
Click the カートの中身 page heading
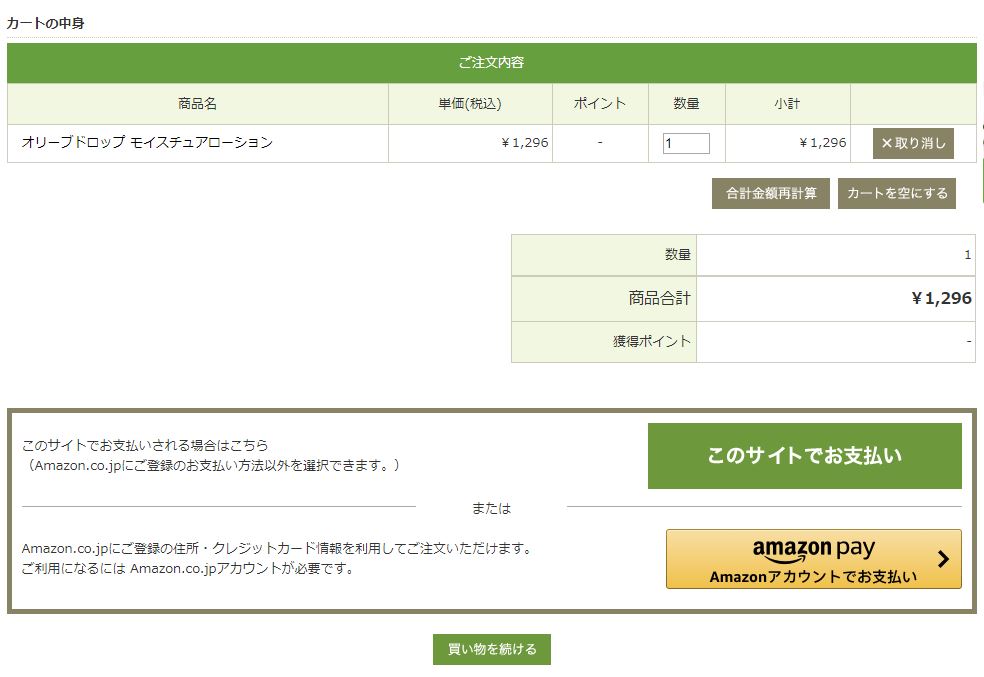45,23
